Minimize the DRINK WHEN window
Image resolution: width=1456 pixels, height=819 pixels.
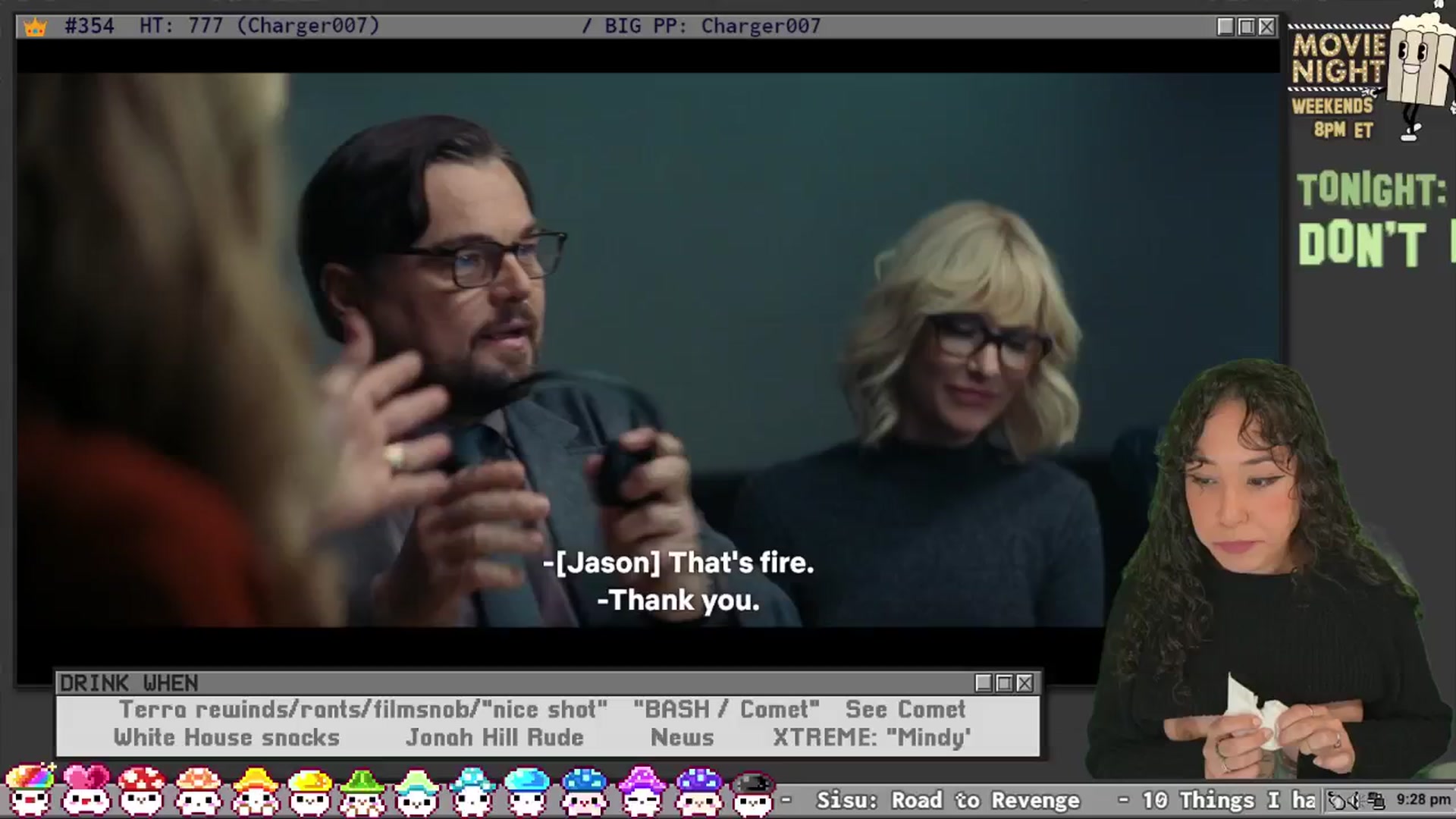click(x=984, y=683)
